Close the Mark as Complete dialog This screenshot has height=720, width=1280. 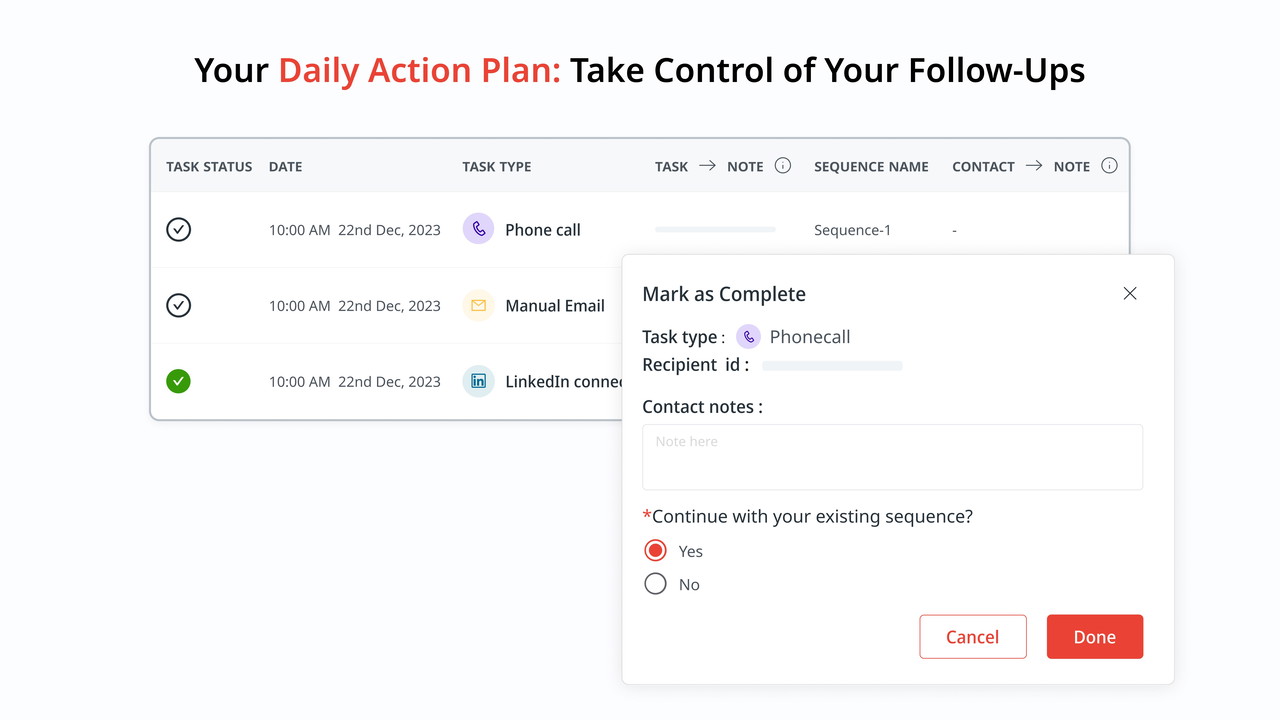[1130, 293]
